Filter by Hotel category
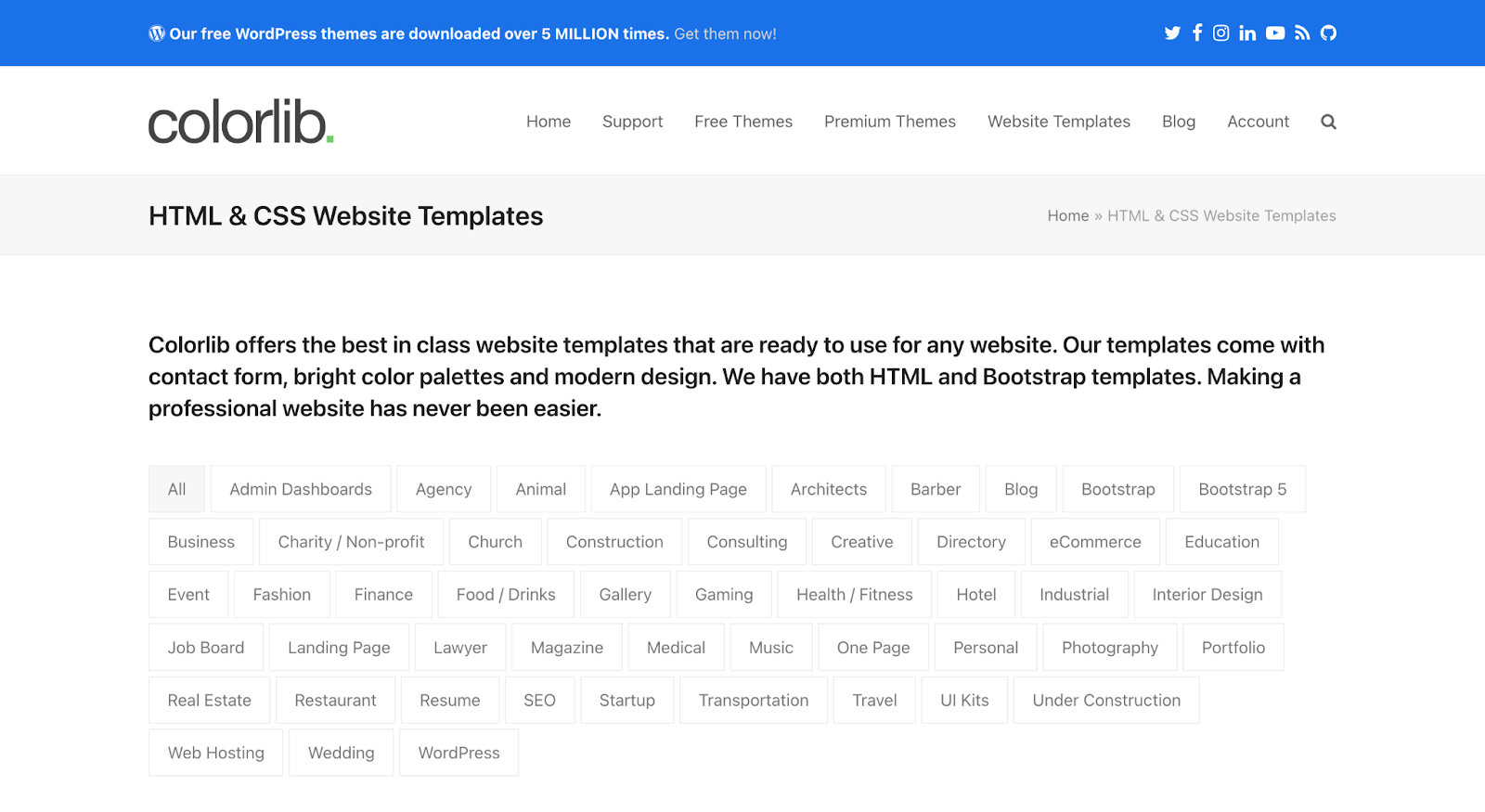This screenshot has height=812, width=1485. pyautogui.click(x=976, y=595)
